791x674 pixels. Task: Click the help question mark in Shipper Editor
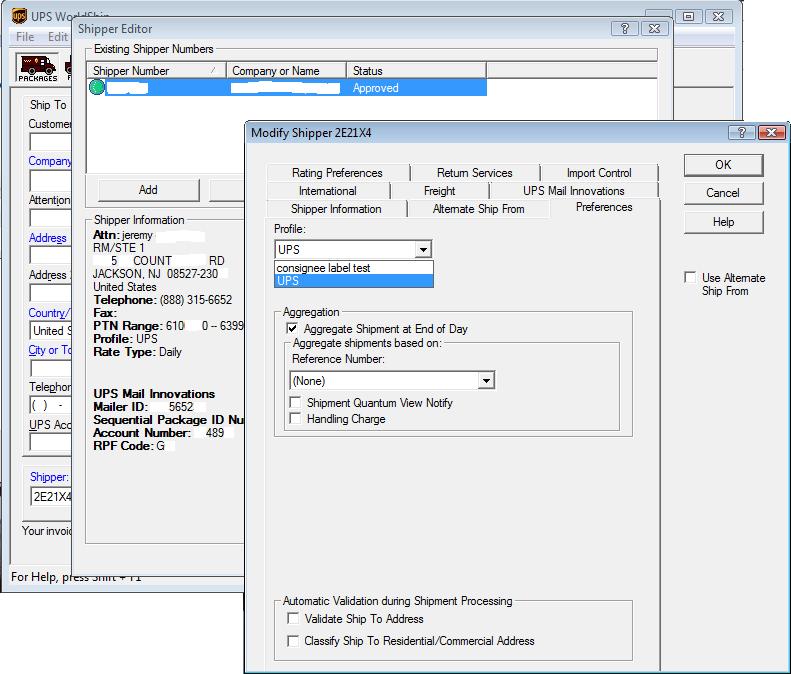625,29
